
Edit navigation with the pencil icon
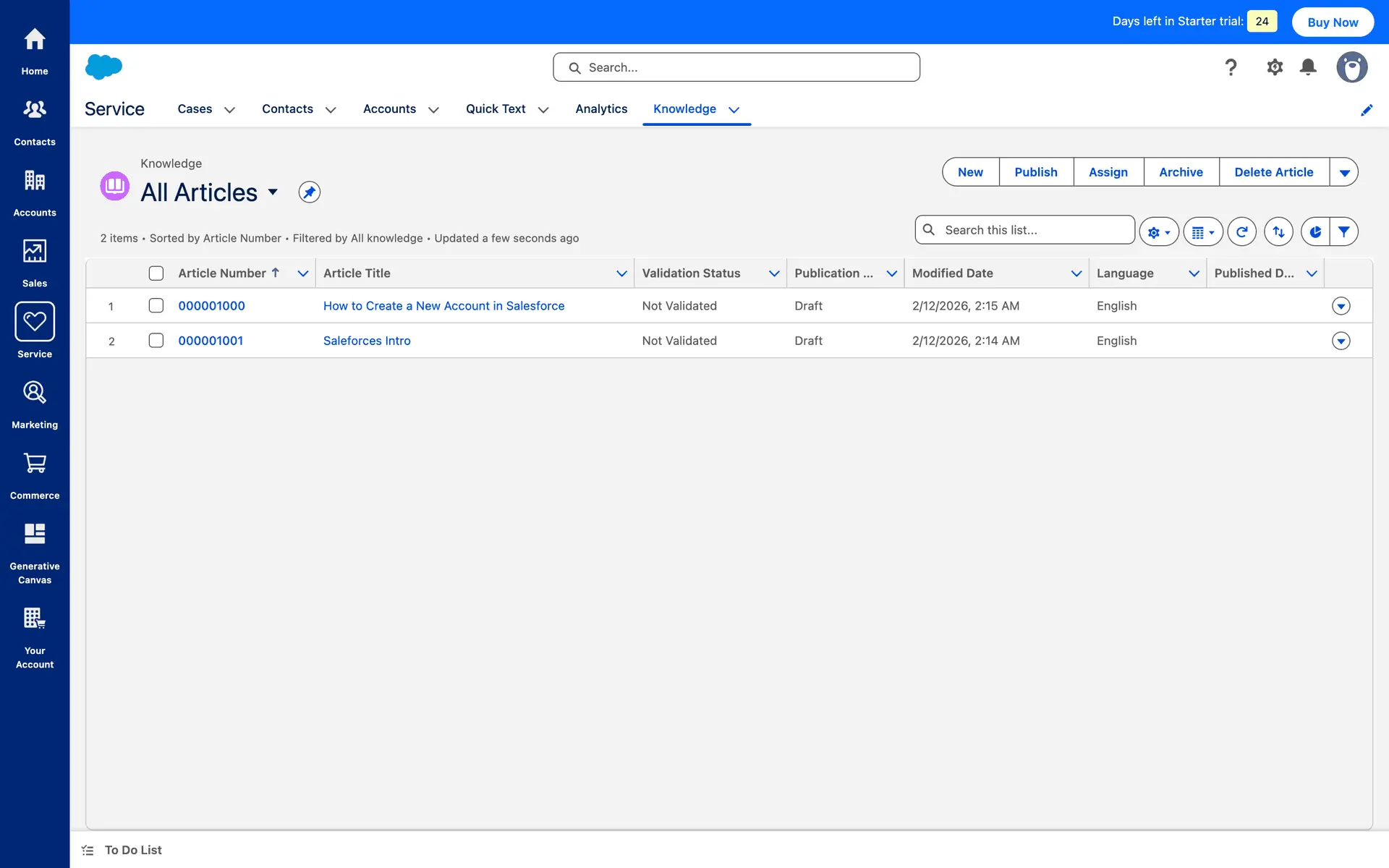point(1366,110)
